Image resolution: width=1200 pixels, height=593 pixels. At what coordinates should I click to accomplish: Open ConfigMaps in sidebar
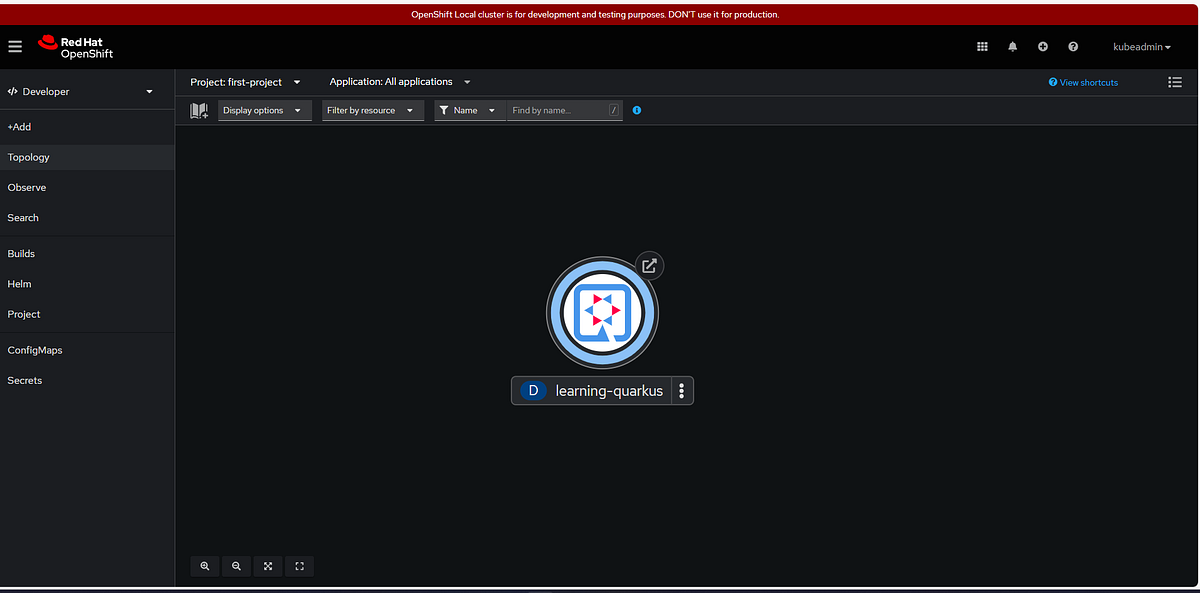click(x=87, y=350)
